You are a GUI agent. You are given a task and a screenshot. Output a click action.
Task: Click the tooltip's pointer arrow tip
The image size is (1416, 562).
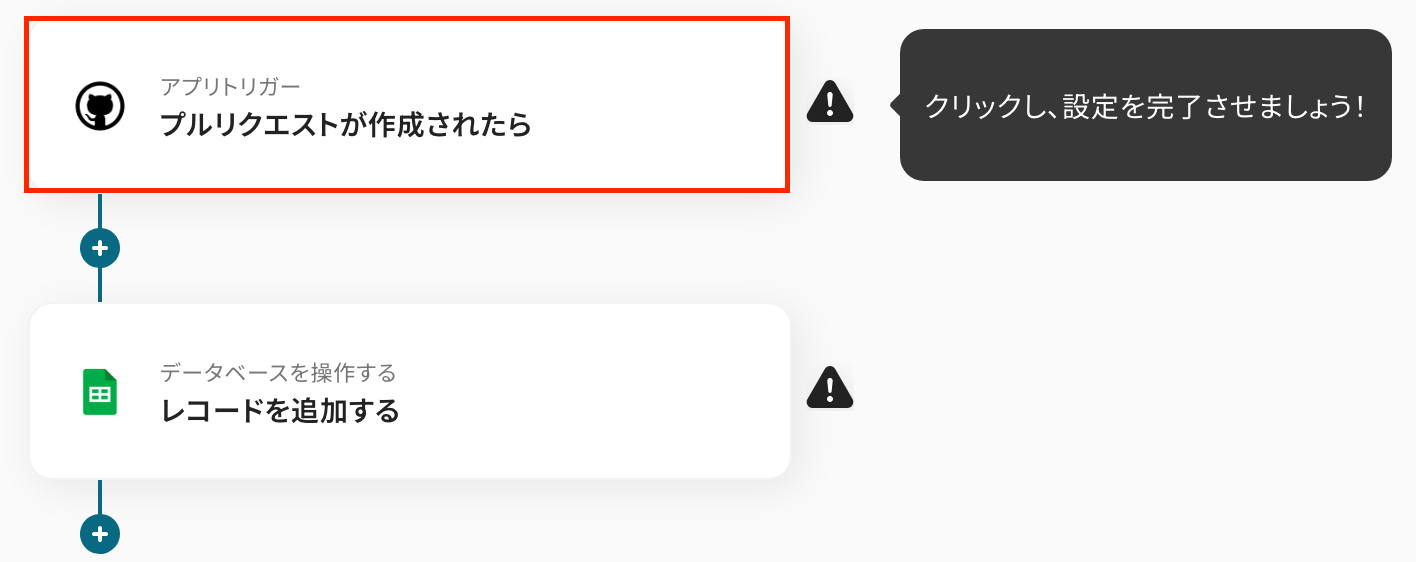tap(893, 104)
